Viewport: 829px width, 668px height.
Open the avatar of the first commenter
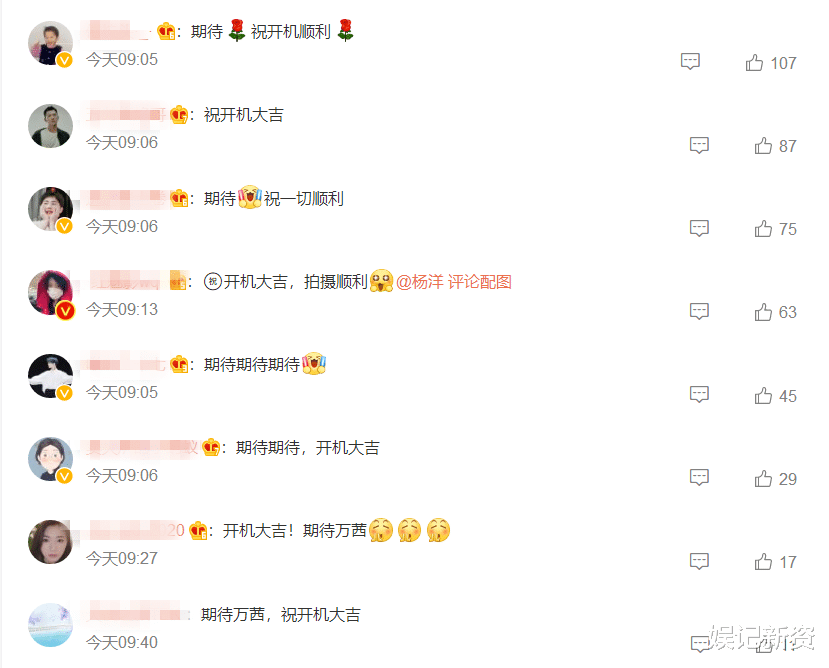(x=50, y=43)
